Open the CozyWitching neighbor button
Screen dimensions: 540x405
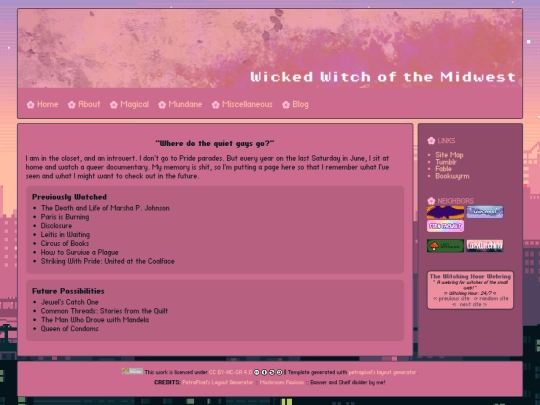(x=485, y=246)
